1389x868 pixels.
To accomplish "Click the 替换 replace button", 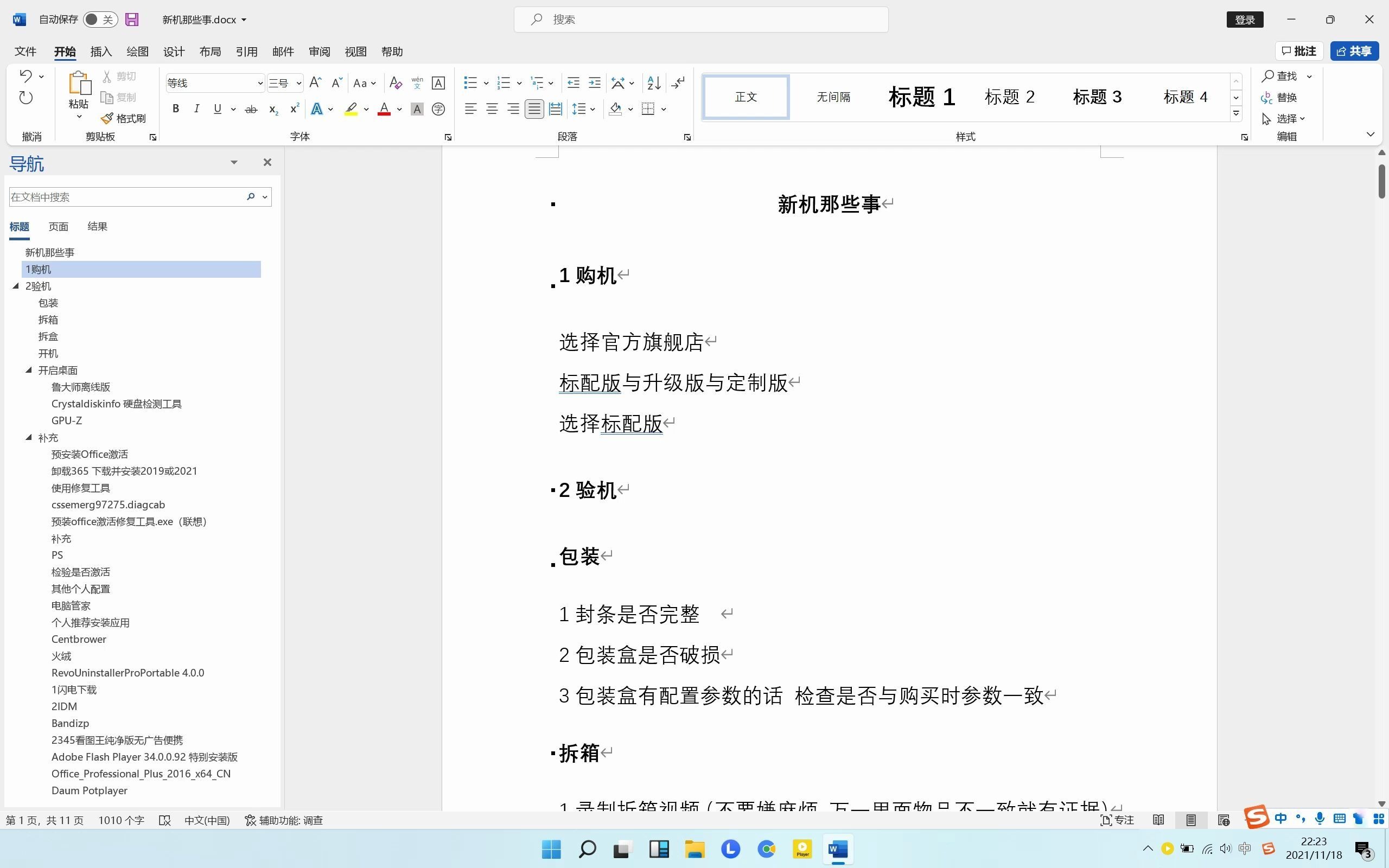I will pos(1279,97).
